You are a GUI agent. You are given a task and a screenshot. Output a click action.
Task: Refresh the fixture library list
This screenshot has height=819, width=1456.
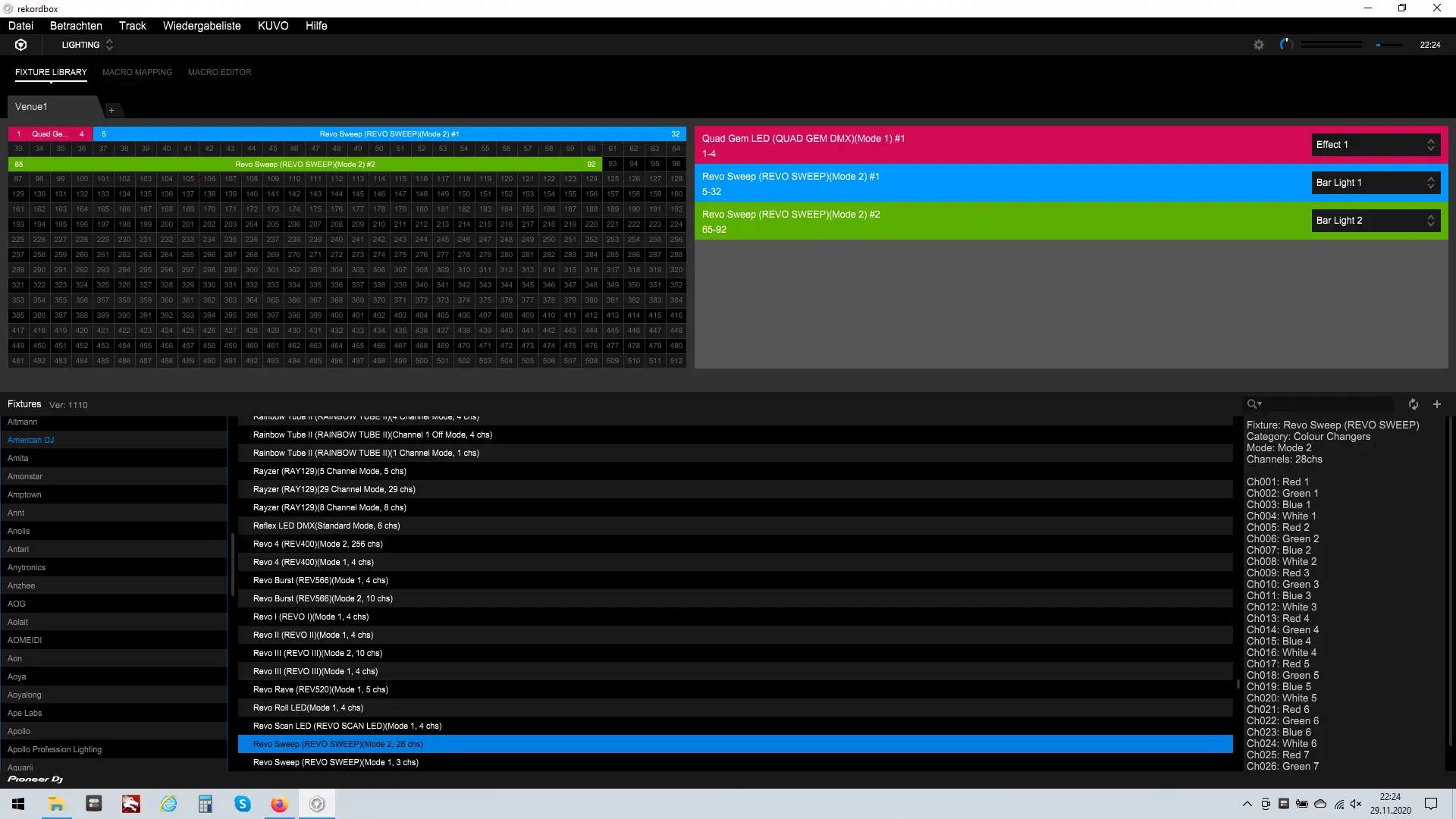(x=1413, y=404)
